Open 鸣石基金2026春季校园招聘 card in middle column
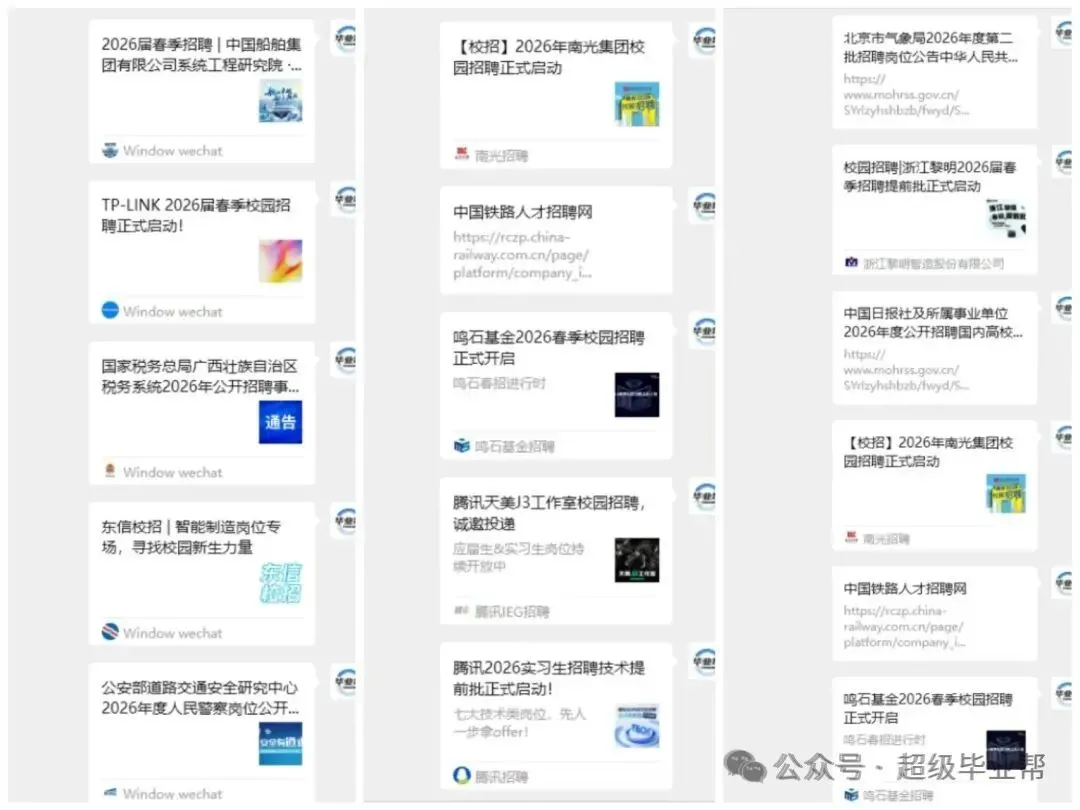This screenshot has height=810, width=1080. point(556,386)
